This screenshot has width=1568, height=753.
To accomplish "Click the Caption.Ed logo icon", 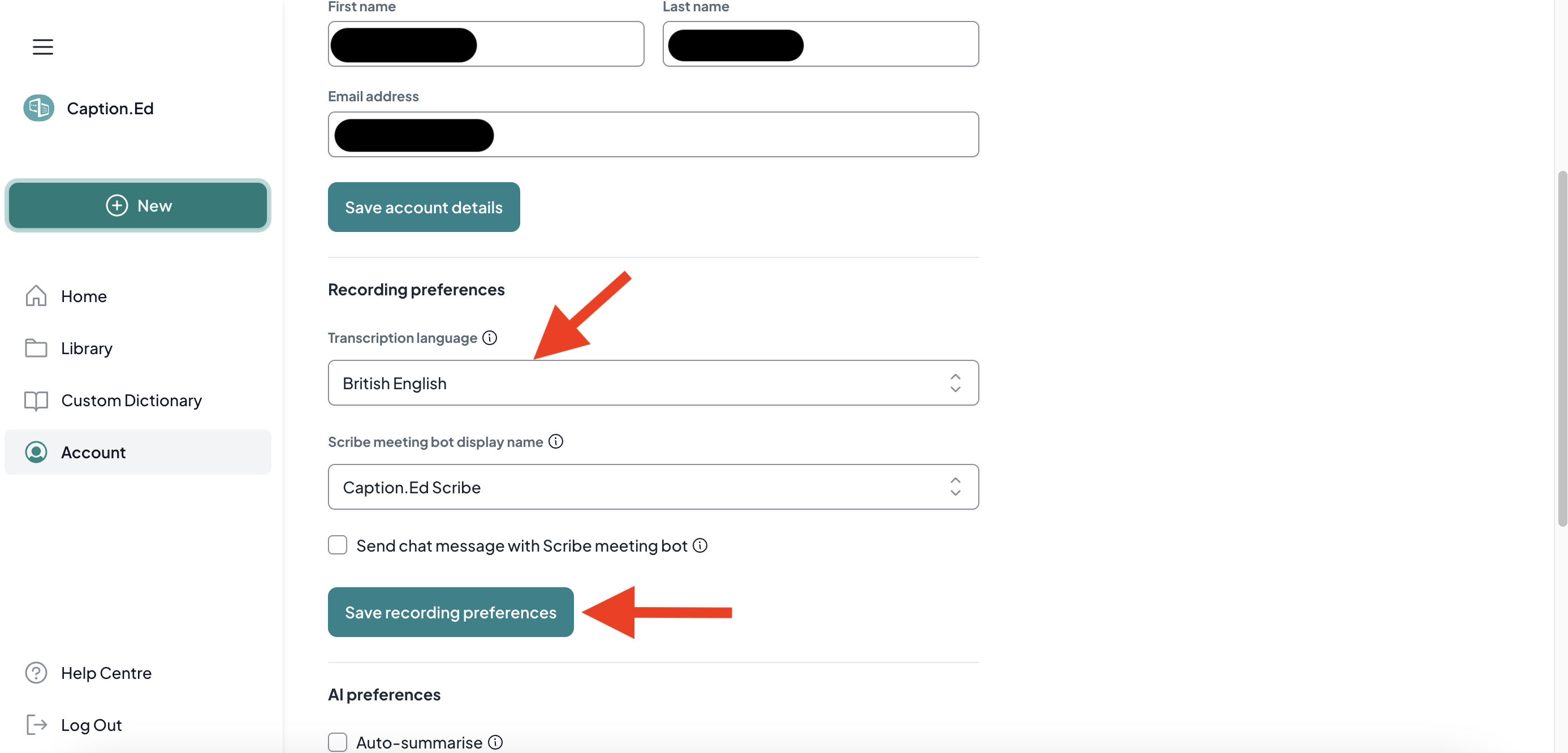I will click(39, 108).
